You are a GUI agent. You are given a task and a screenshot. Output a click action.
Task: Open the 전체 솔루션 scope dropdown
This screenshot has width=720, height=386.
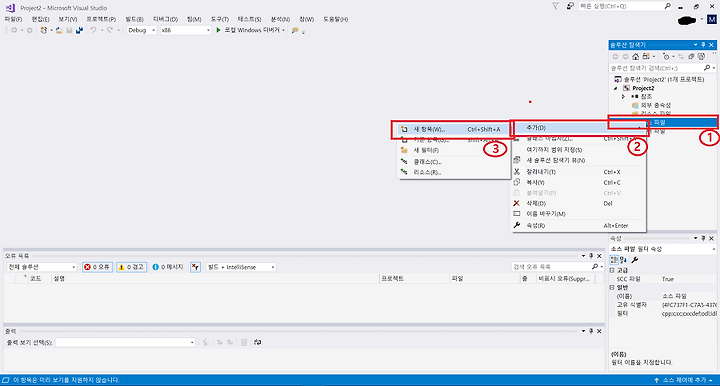coord(41,267)
